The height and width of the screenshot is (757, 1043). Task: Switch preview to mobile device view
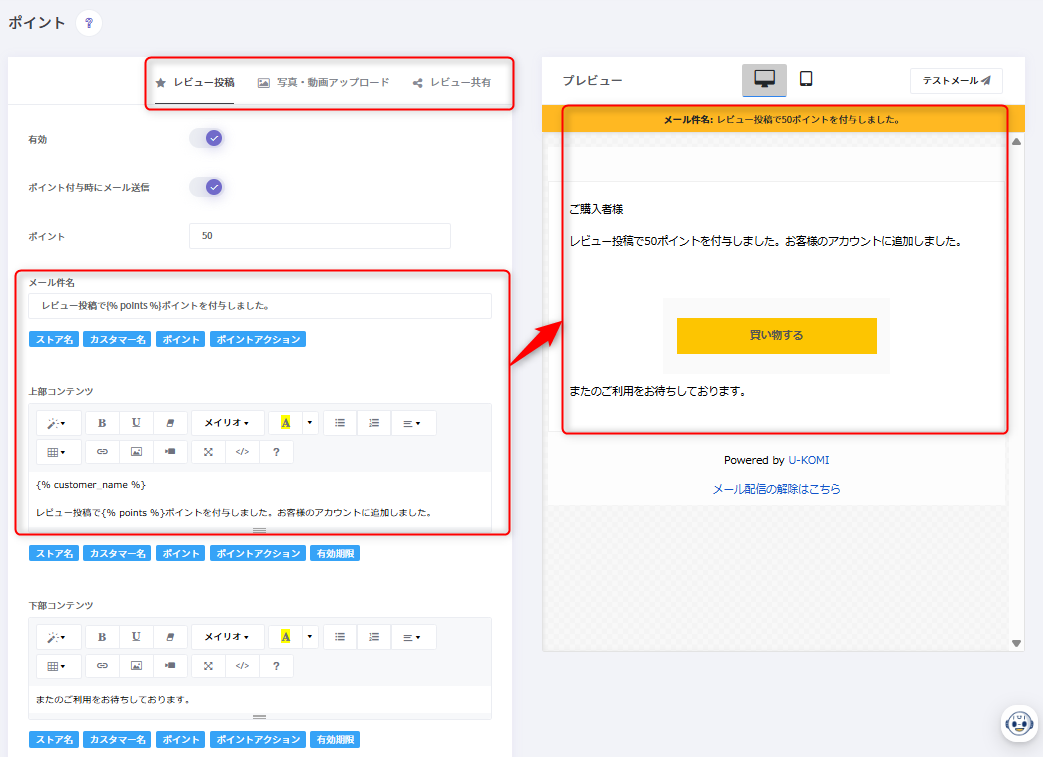tap(805, 80)
